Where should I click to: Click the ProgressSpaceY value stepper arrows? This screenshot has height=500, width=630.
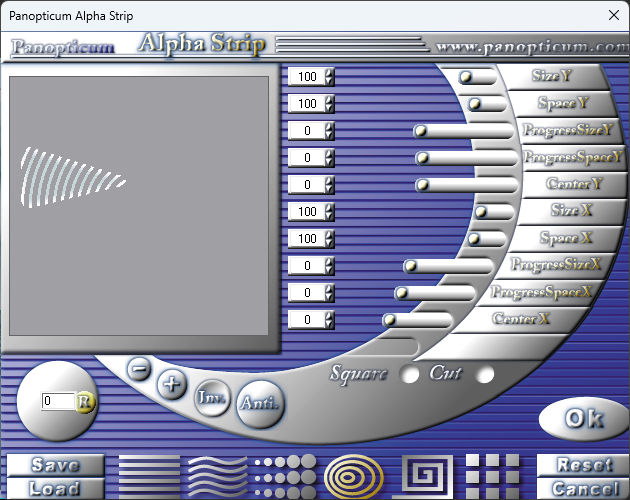pos(329,158)
